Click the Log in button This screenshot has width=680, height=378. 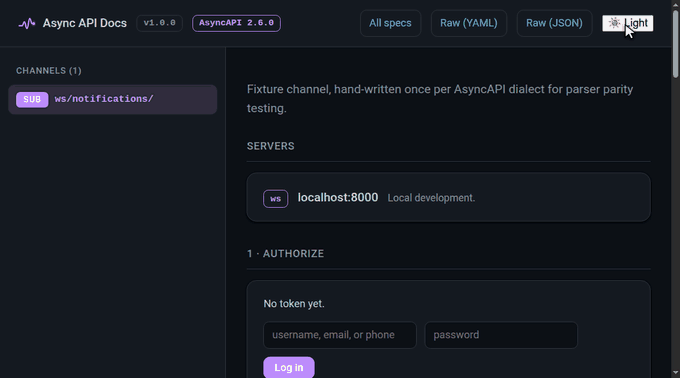[x=289, y=368]
